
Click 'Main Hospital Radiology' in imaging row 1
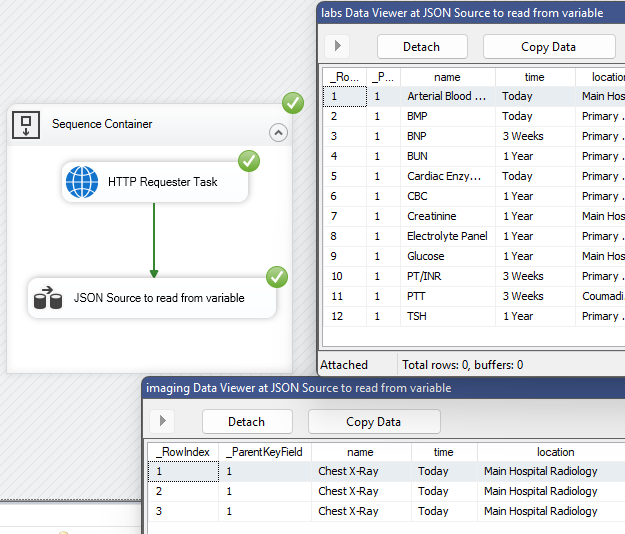(551, 471)
